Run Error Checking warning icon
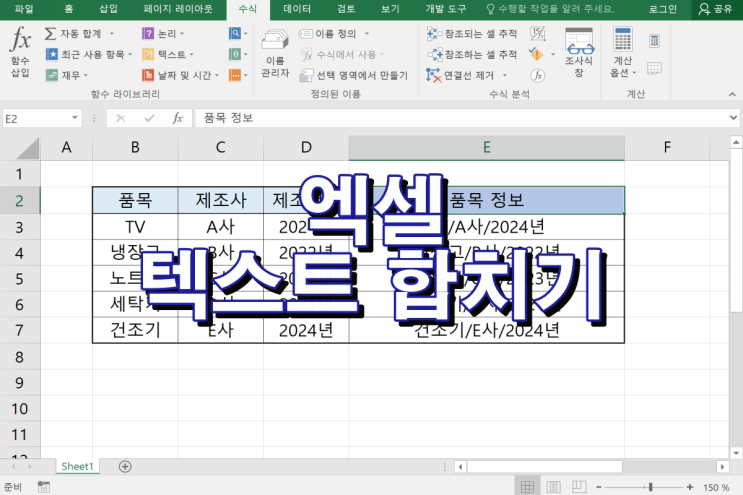 tap(536, 54)
